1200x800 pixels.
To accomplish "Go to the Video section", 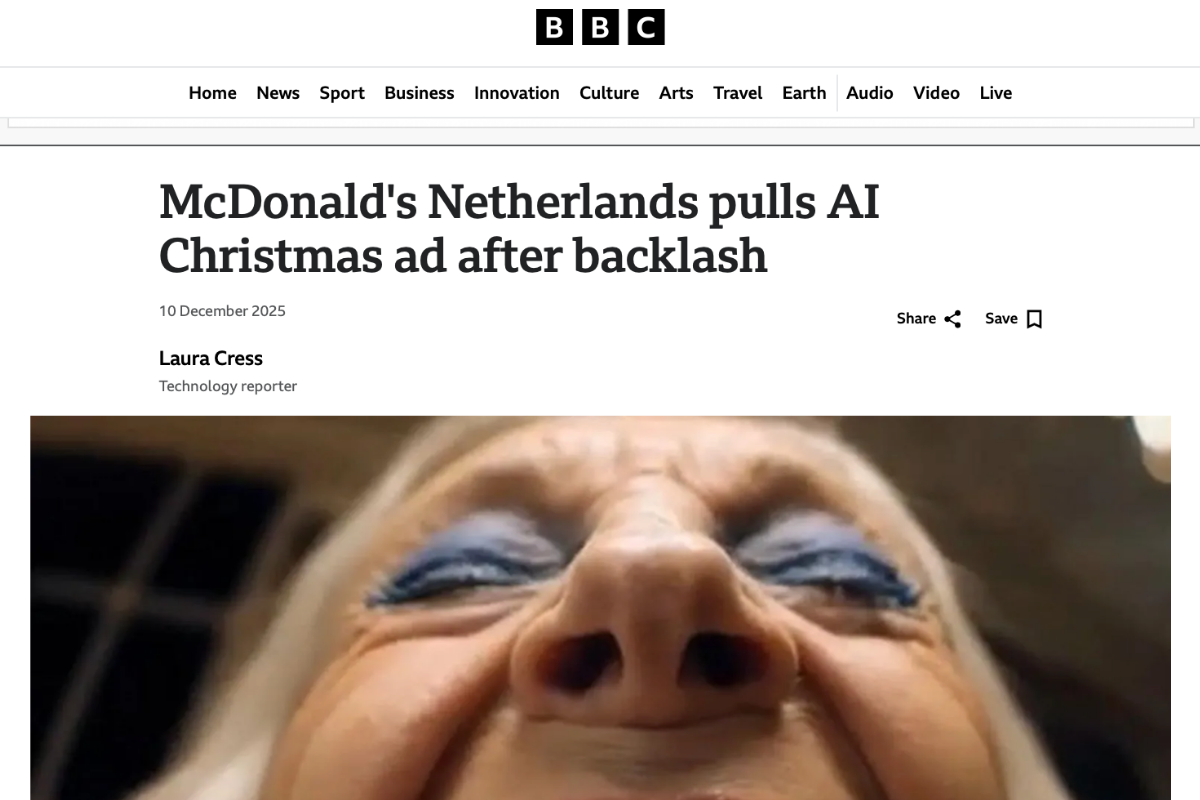I will pyautogui.click(x=936, y=93).
